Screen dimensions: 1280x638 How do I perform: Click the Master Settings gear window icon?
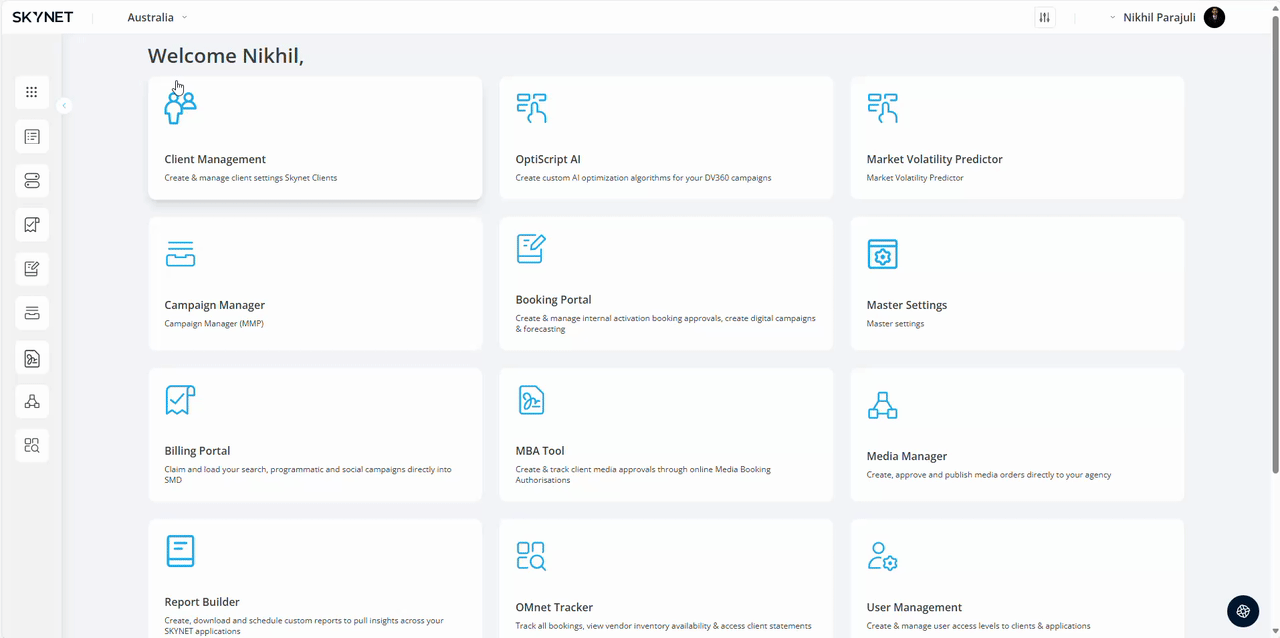(882, 254)
